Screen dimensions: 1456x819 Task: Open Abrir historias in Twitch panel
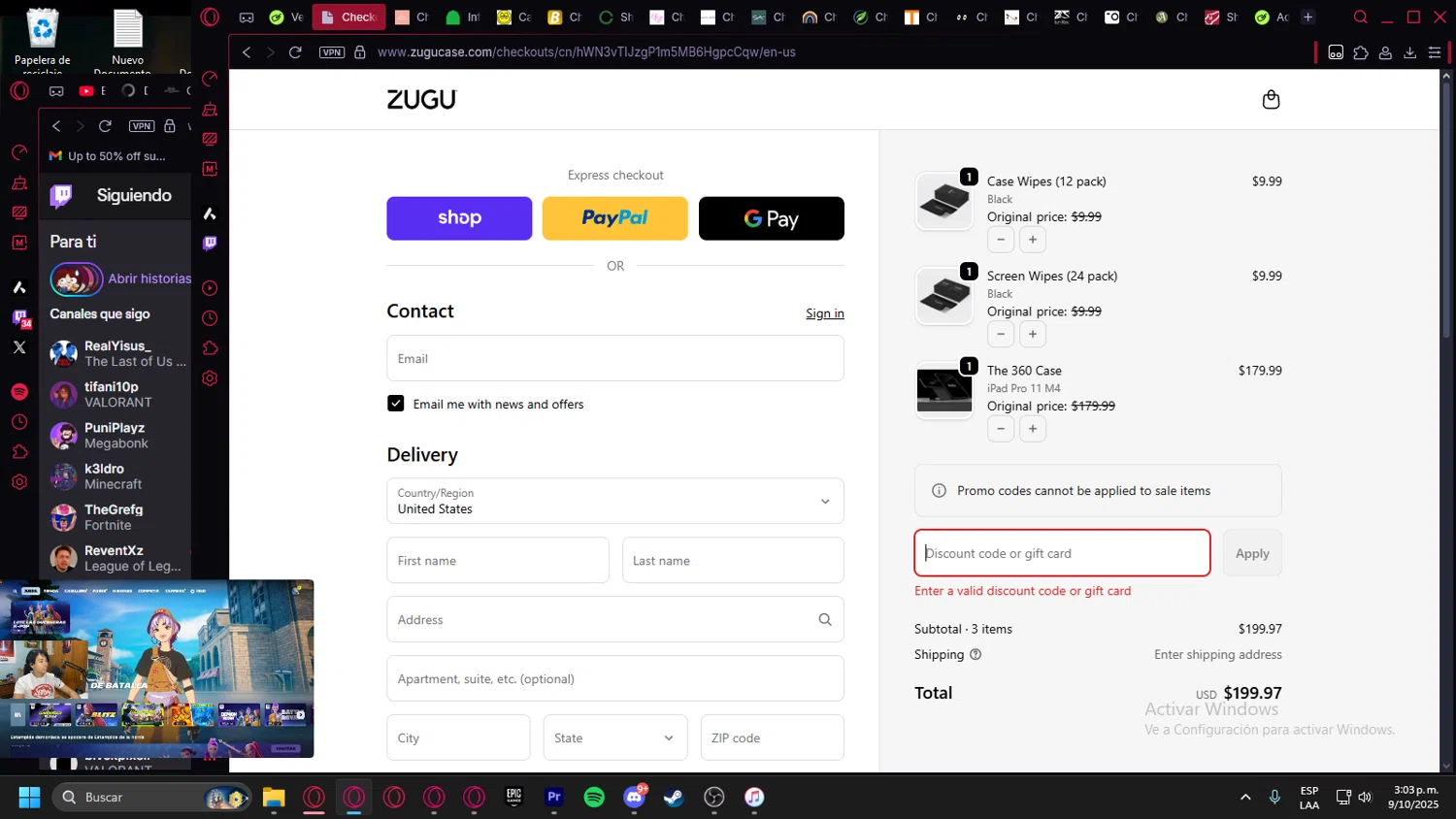coord(121,278)
